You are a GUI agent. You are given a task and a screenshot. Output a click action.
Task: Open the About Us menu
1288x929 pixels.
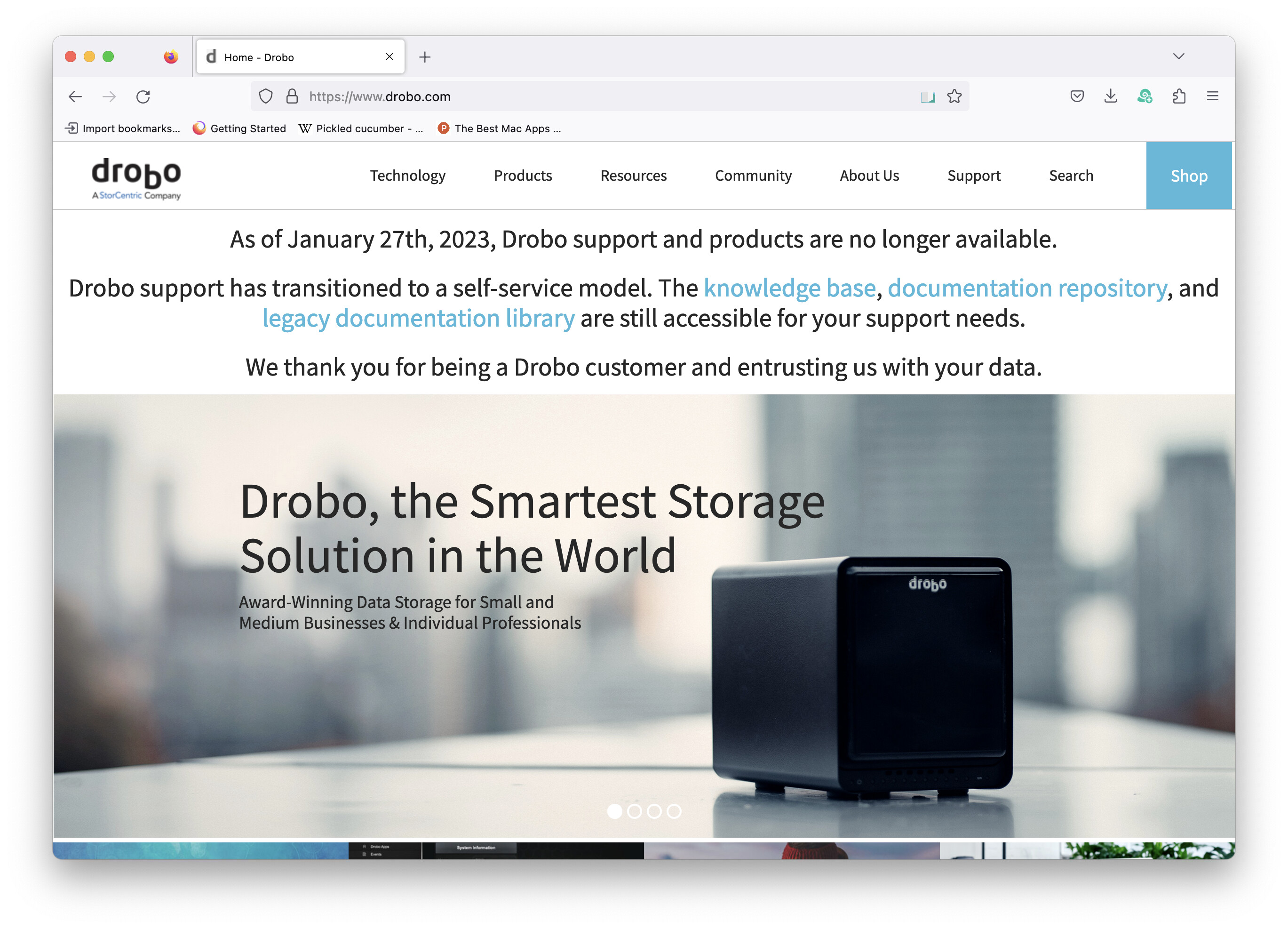[x=869, y=176]
